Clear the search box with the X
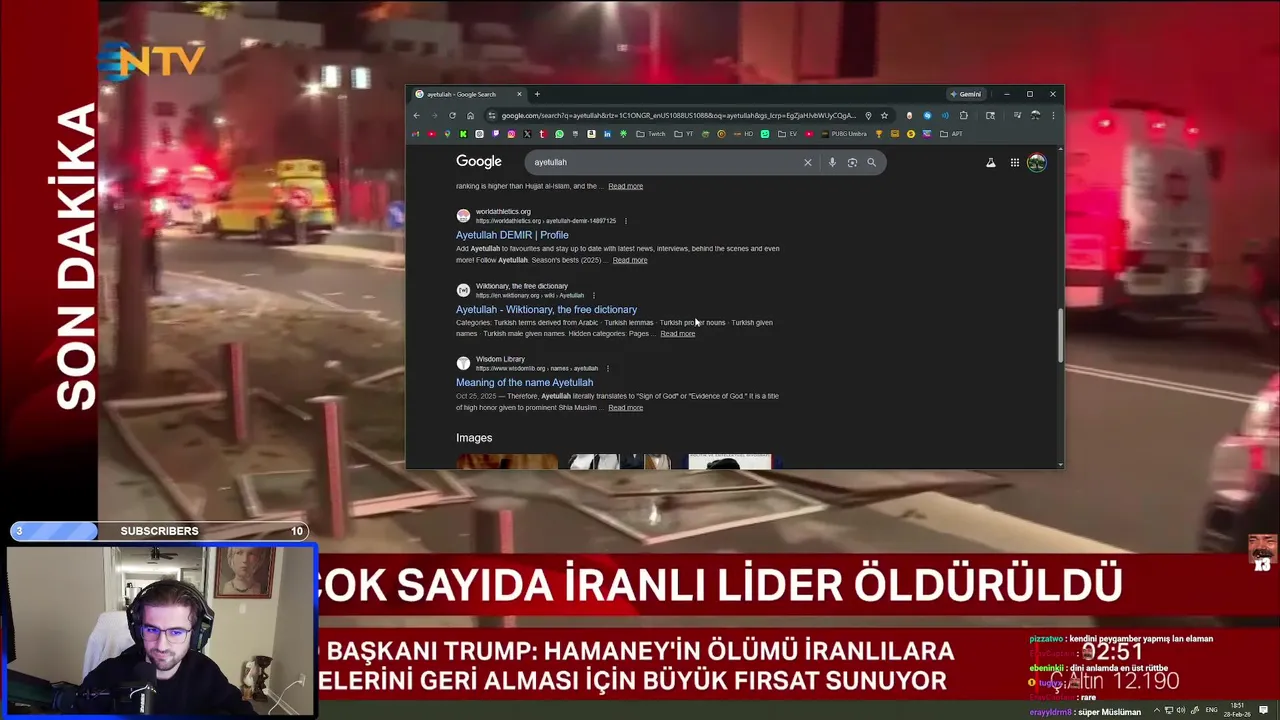The height and width of the screenshot is (720, 1280). click(x=808, y=162)
